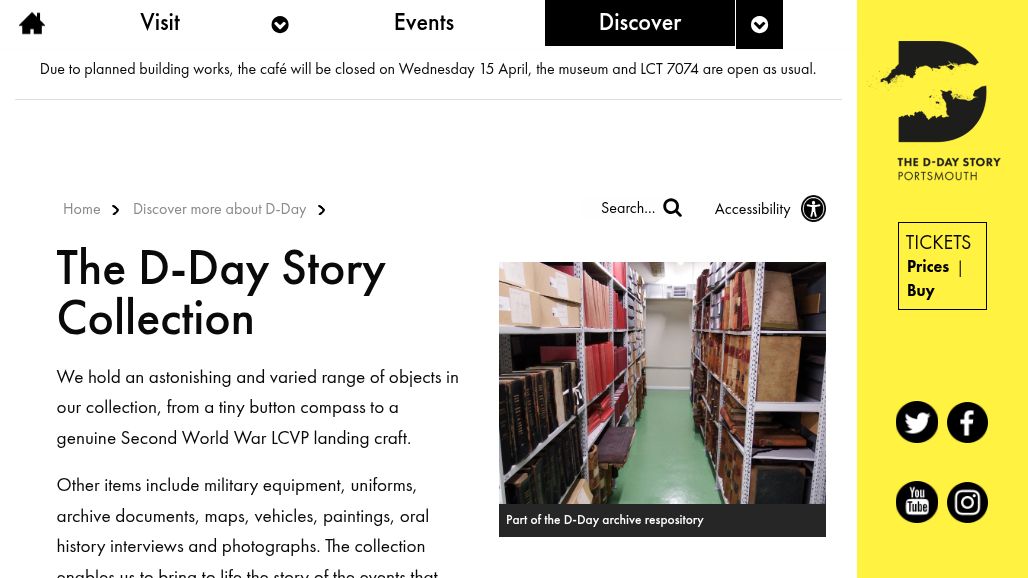Open Discover more about D-Day breadcrumb
The height and width of the screenshot is (578, 1028).
click(x=219, y=209)
